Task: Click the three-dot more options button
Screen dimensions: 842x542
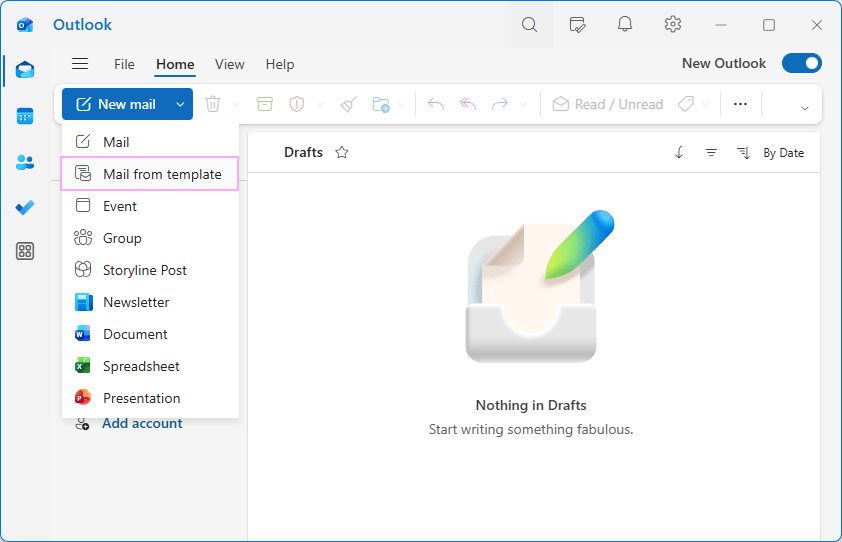Action: (x=741, y=104)
